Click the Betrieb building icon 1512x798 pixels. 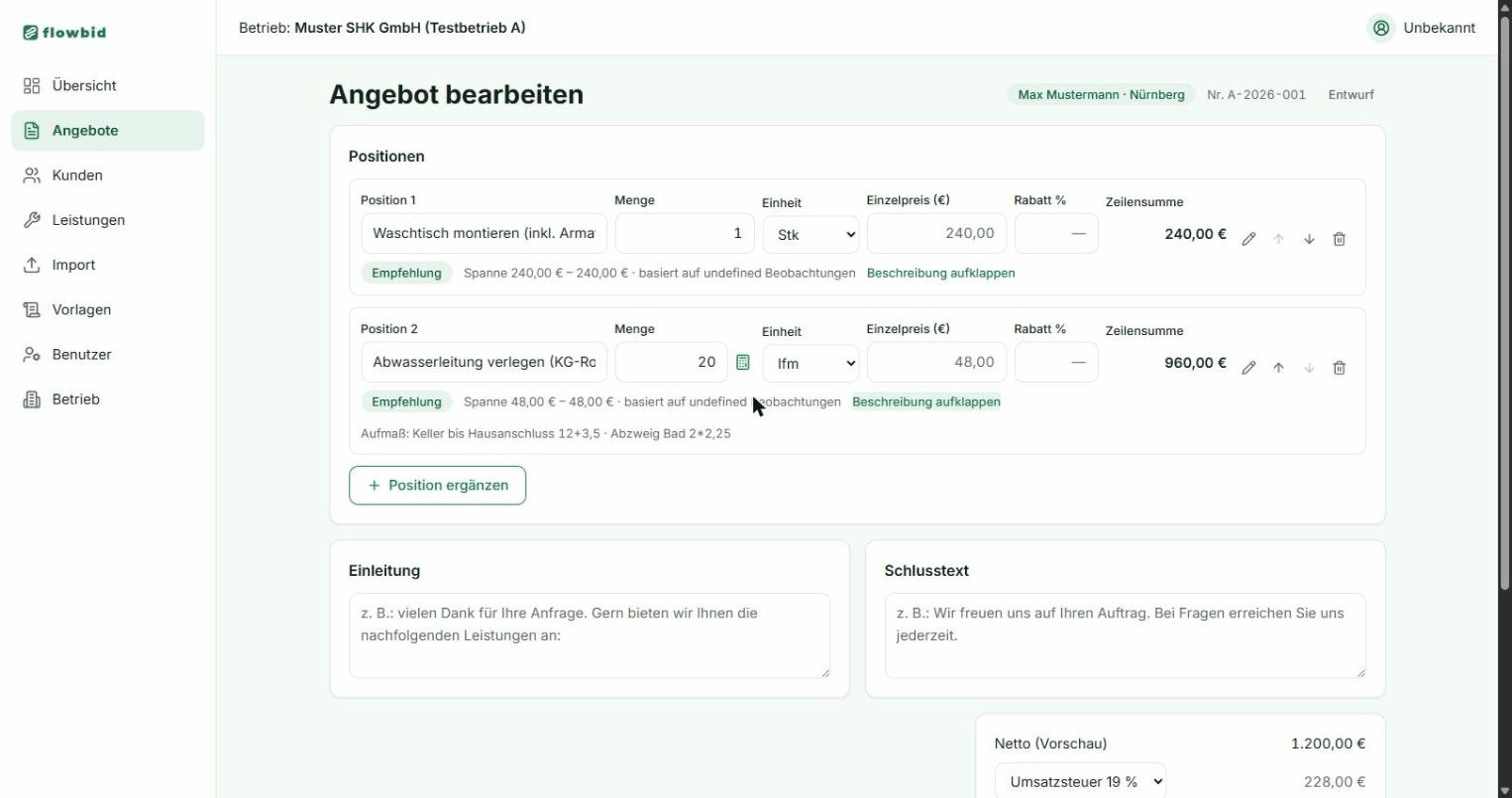[32, 399]
